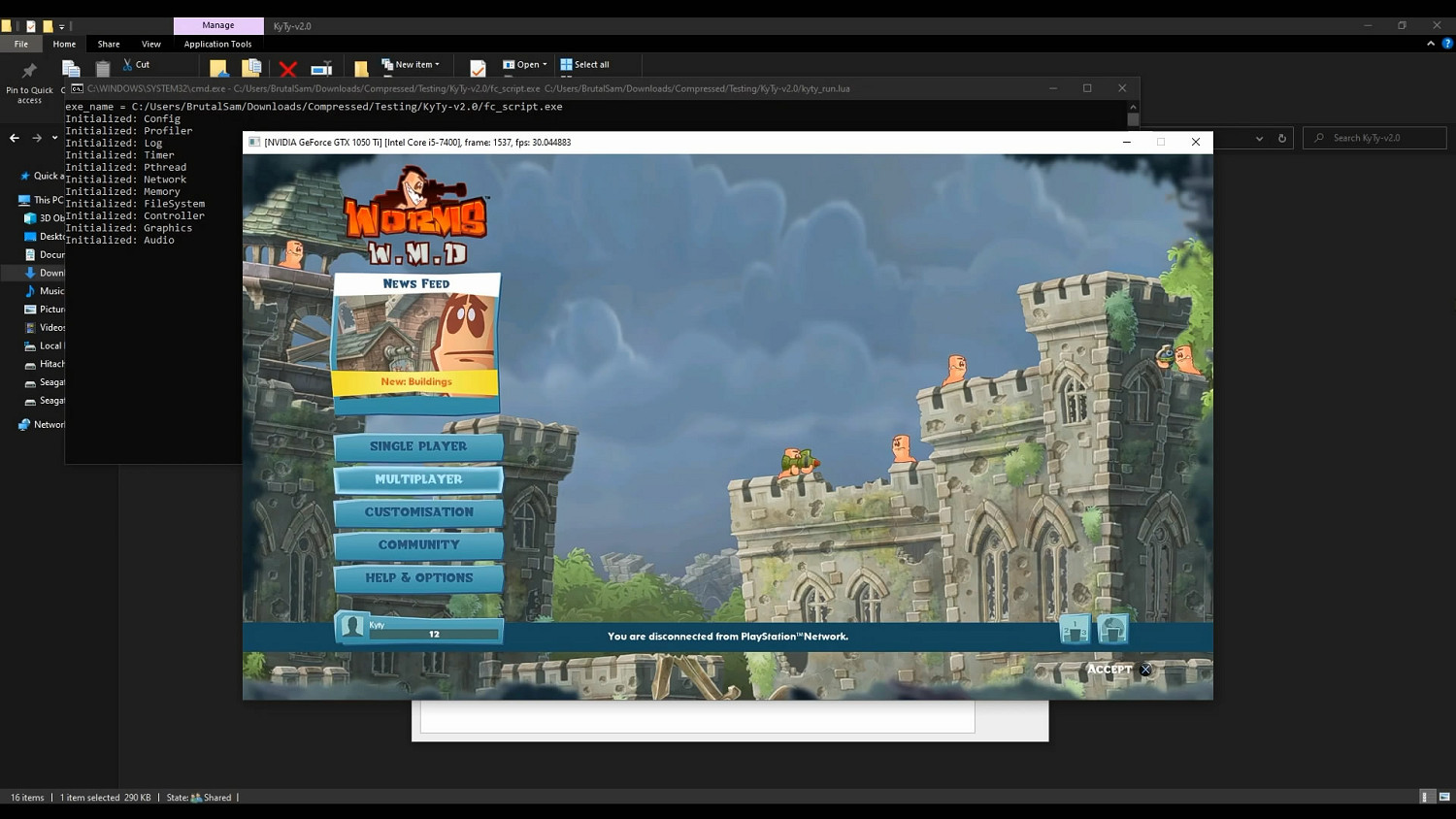Click the Rename icon in ribbon
The width and height of the screenshot is (1456, 819).
pos(321,69)
